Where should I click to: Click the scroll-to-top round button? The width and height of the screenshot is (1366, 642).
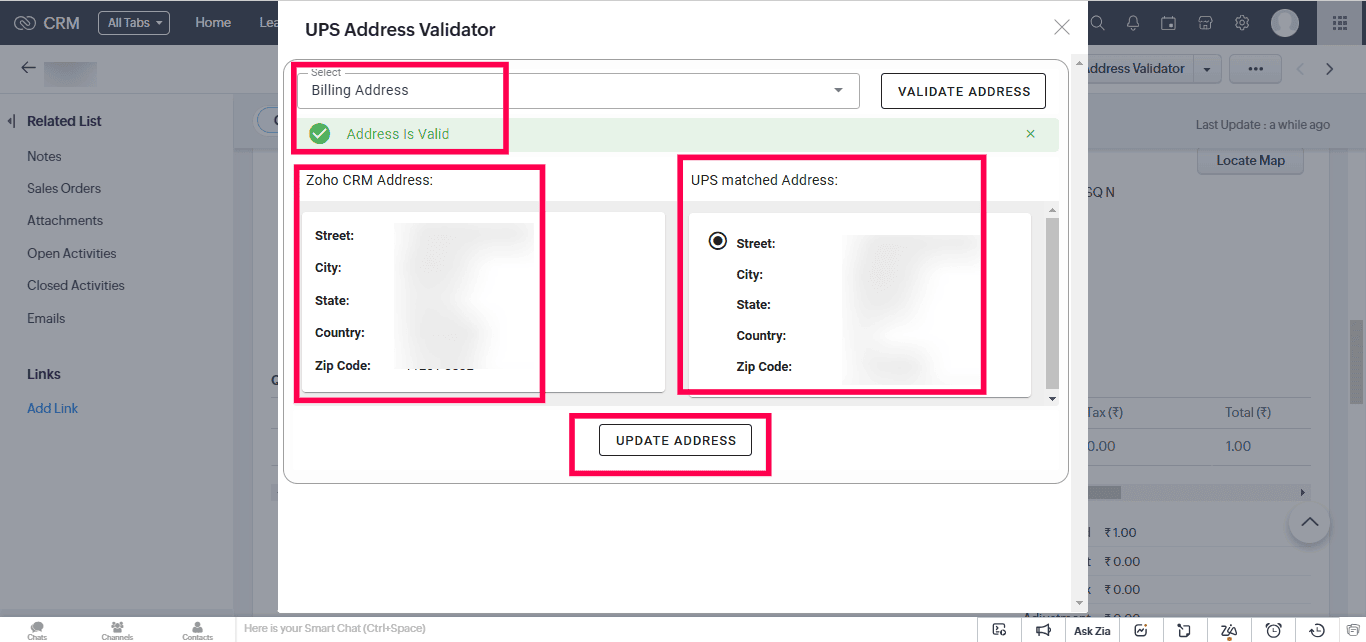(x=1309, y=522)
